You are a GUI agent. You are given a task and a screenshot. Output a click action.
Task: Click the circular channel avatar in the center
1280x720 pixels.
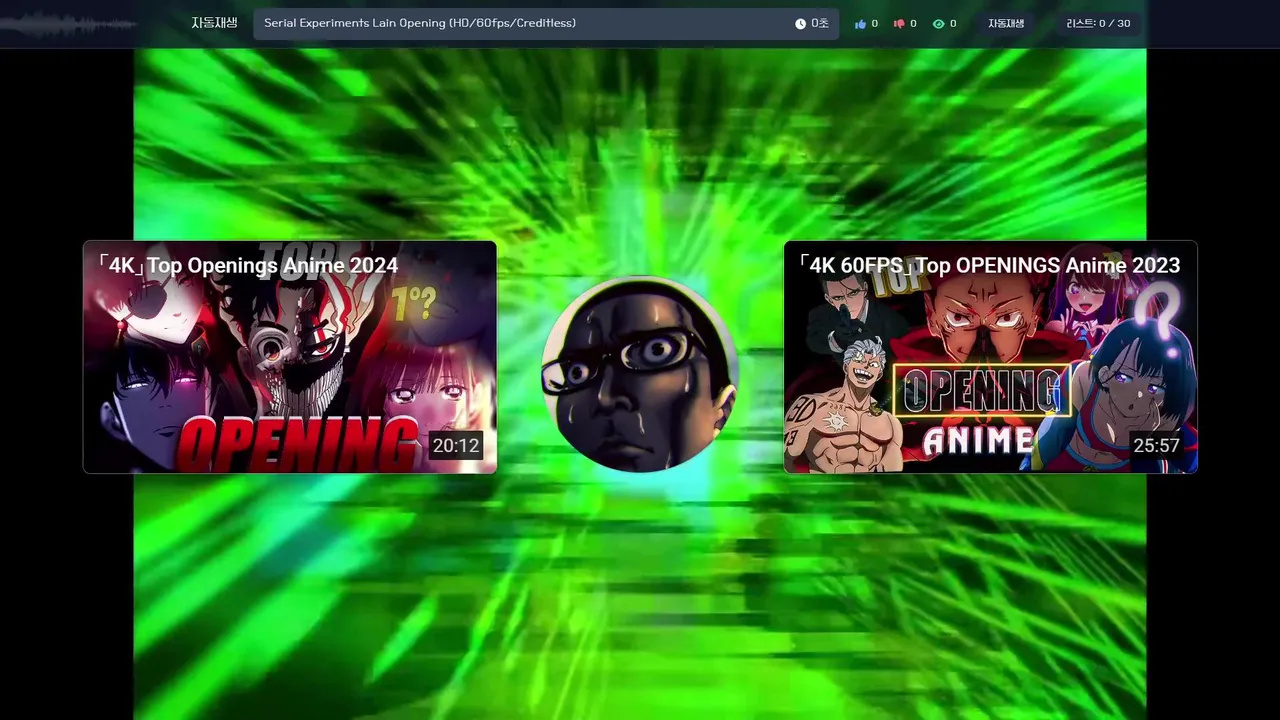[x=640, y=374]
